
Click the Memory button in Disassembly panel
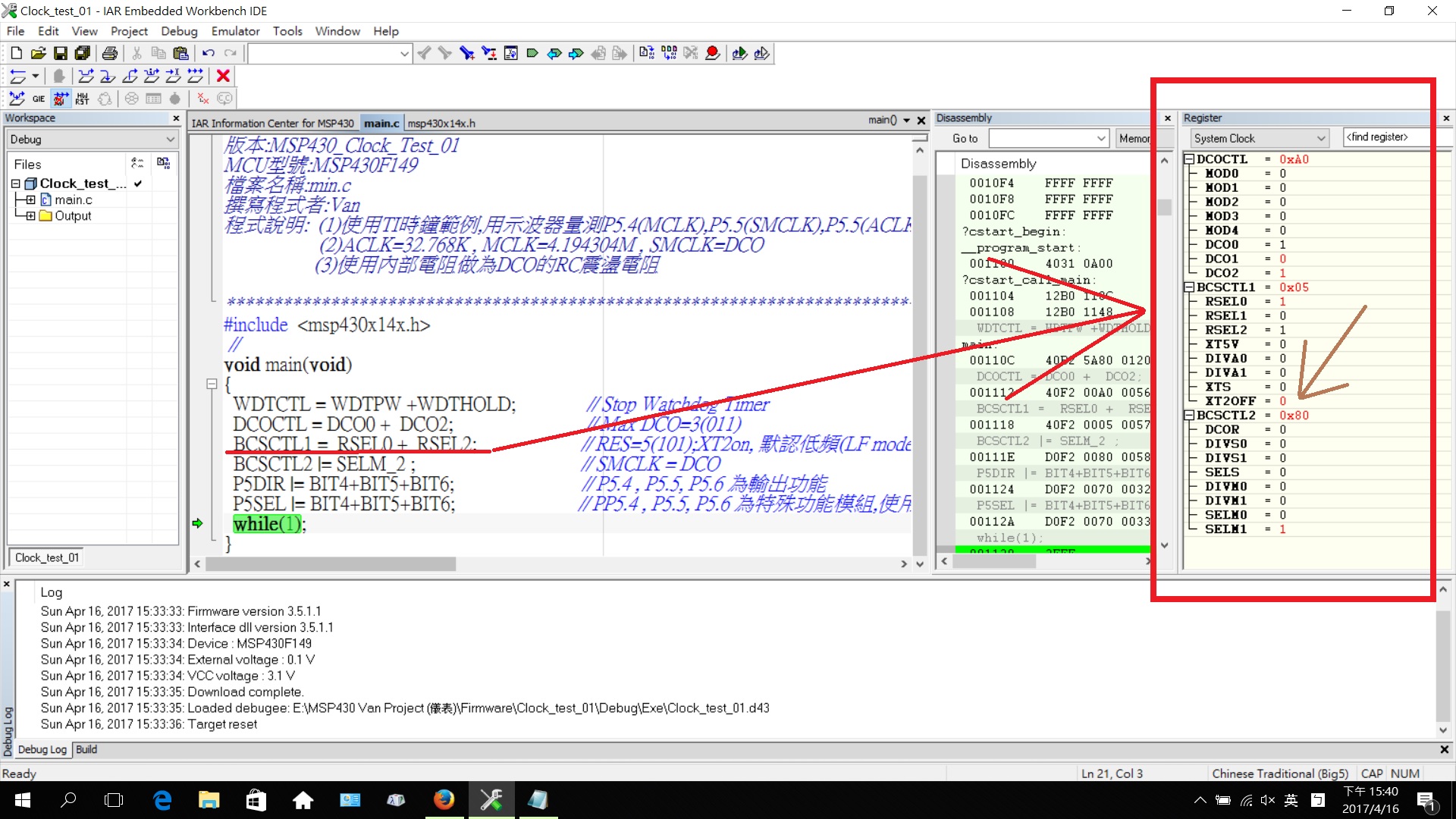[1134, 138]
